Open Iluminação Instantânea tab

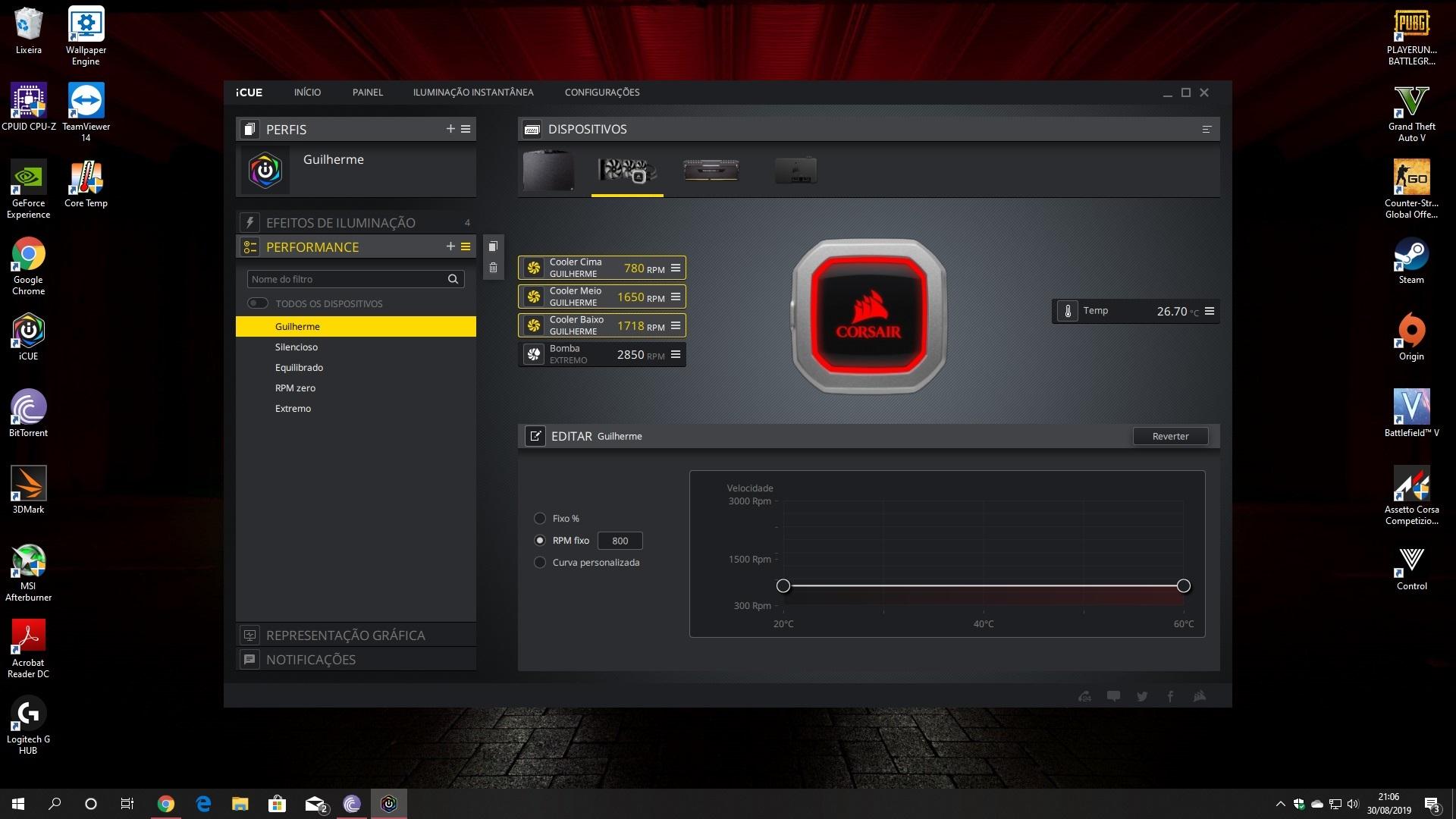coord(473,93)
